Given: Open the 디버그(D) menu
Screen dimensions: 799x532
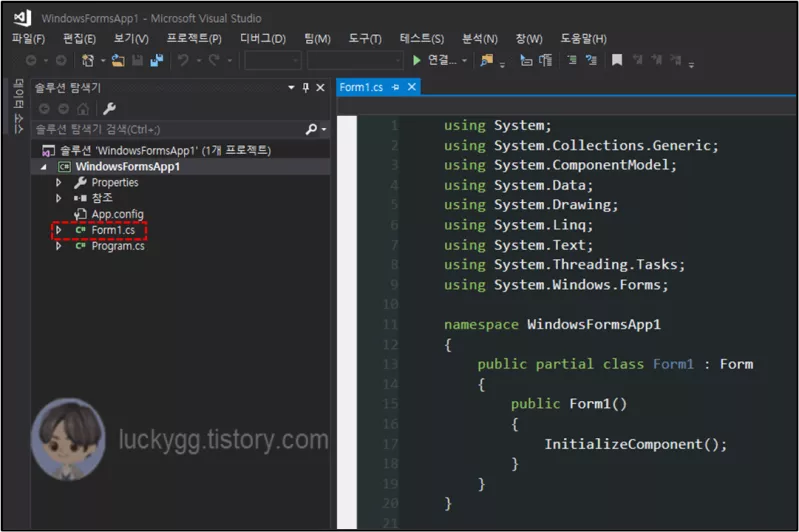Looking at the screenshot, I should [x=263, y=39].
